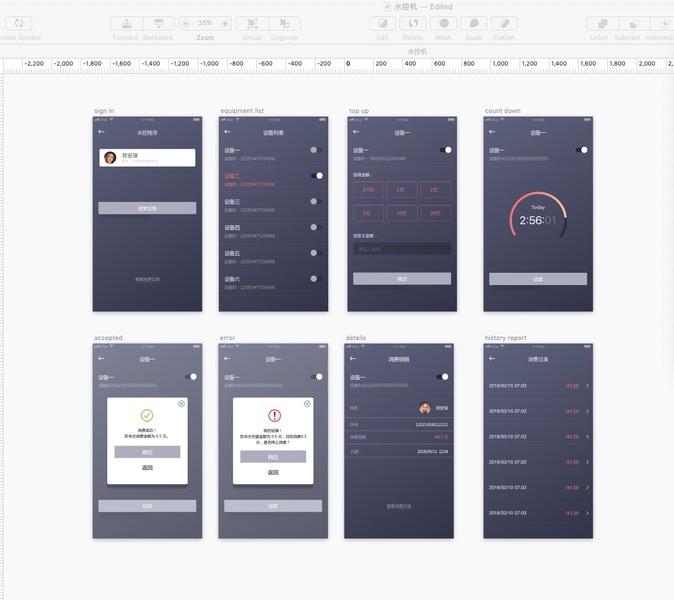Screen dimensions: 674x600
Task: Click the Rotate tool icon
Action: pos(413,23)
